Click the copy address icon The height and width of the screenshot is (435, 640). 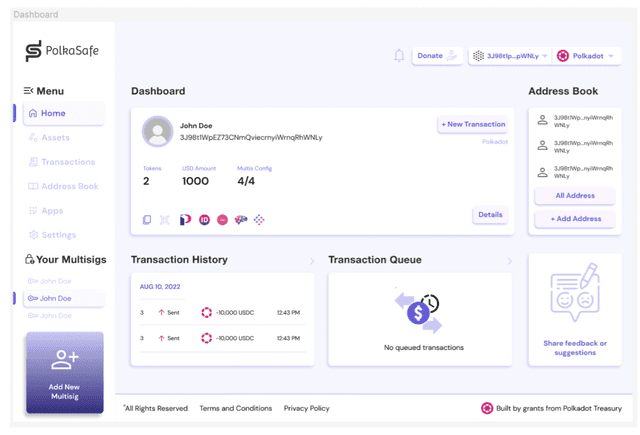point(147,220)
